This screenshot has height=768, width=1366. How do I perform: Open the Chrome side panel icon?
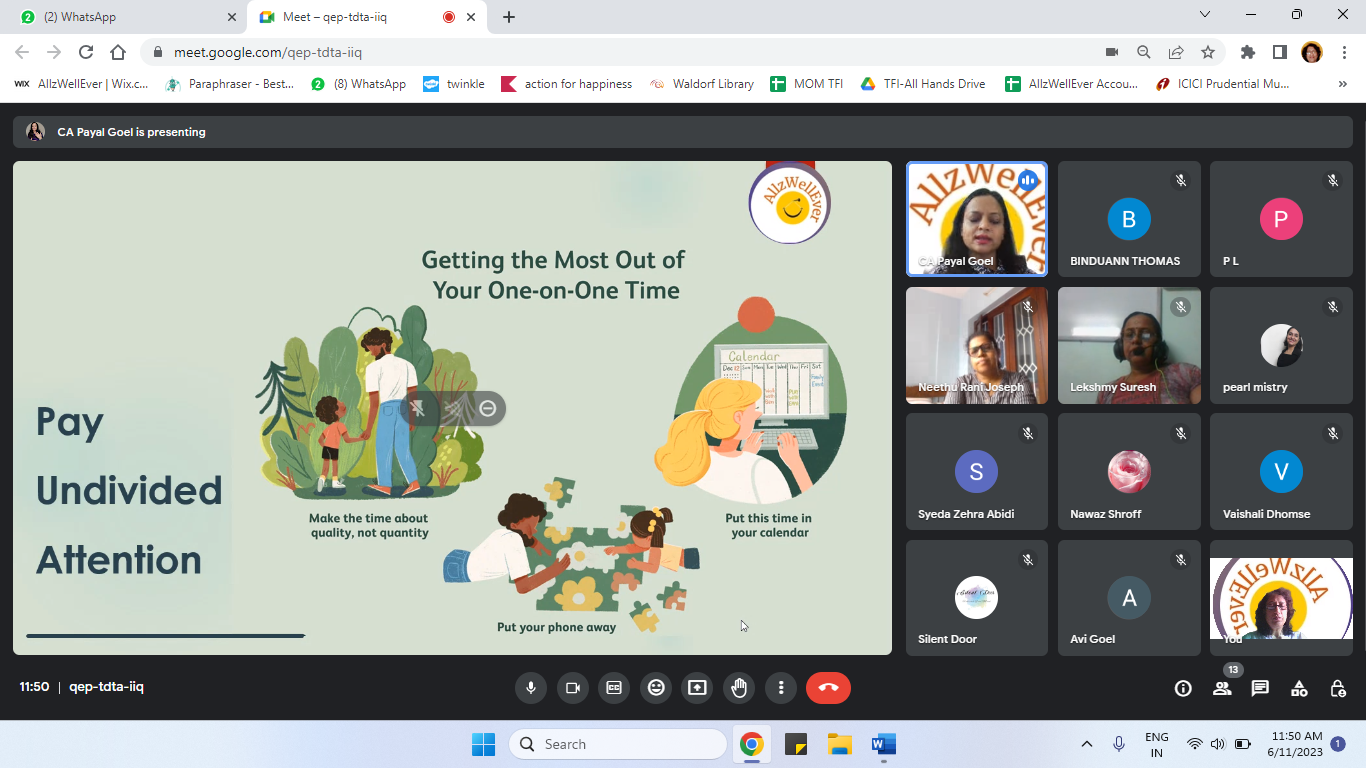[x=1279, y=52]
